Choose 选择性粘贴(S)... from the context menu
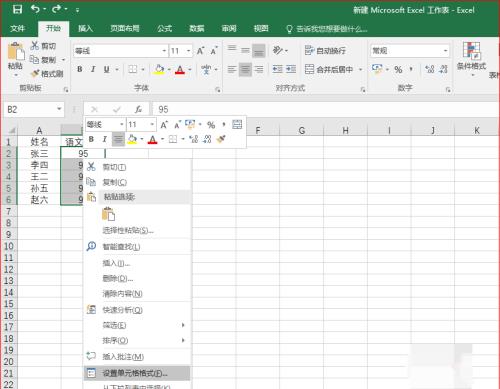Viewport: 500px width, 389px height. pyautogui.click(x=137, y=230)
